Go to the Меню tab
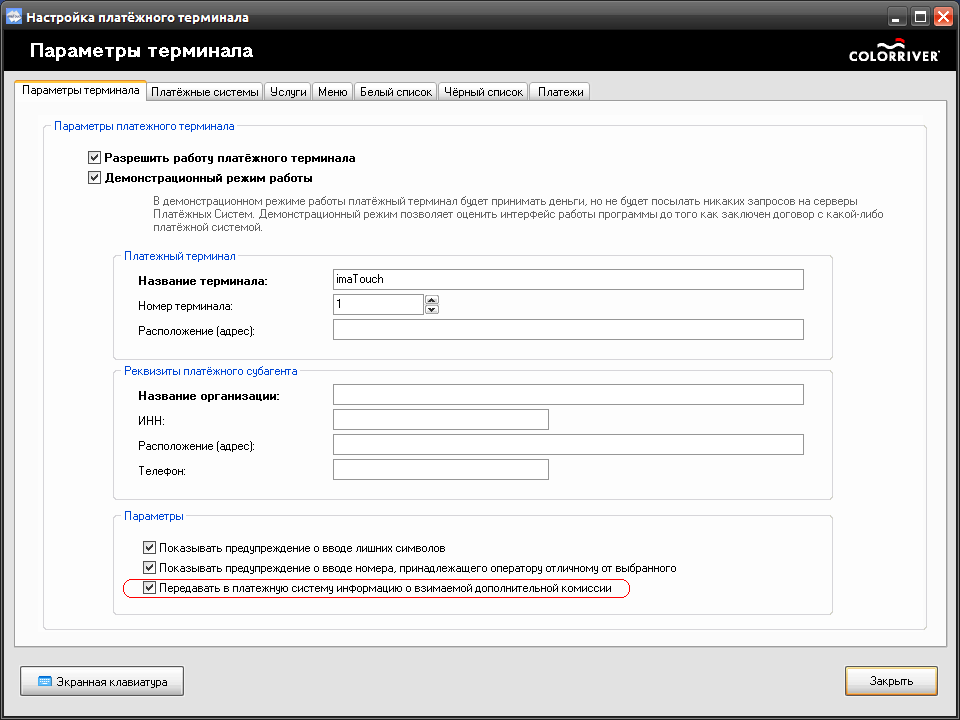Image resolution: width=960 pixels, height=720 pixels. point(332,92)
